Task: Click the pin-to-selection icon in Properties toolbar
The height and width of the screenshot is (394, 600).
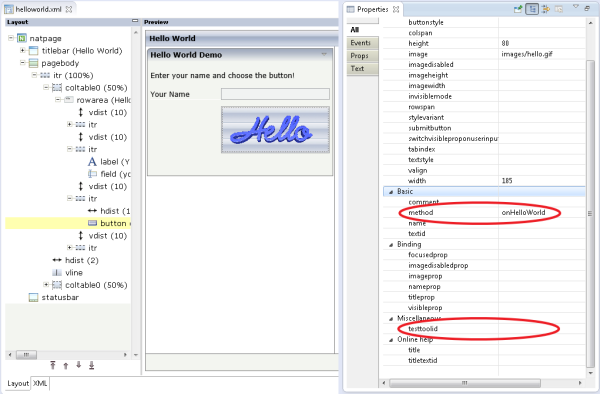Action: (x=518, y=9)
